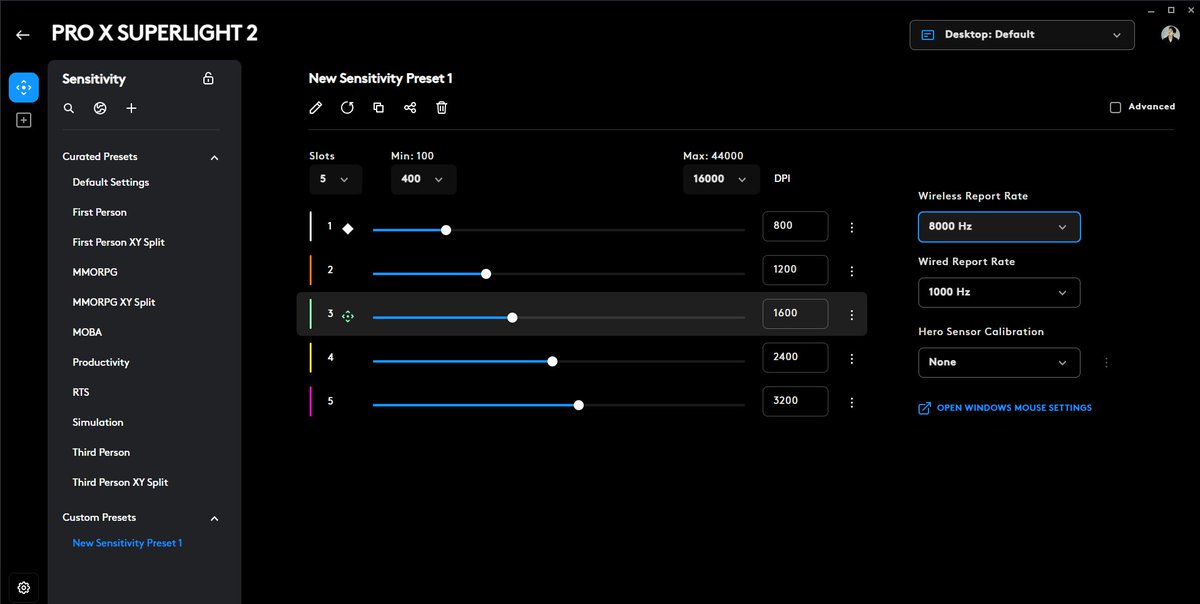The width and height of the screenshot is (1200, 604).
Task: Click the default diamond icon on slot 1
Action: click(x=348, y=228)
